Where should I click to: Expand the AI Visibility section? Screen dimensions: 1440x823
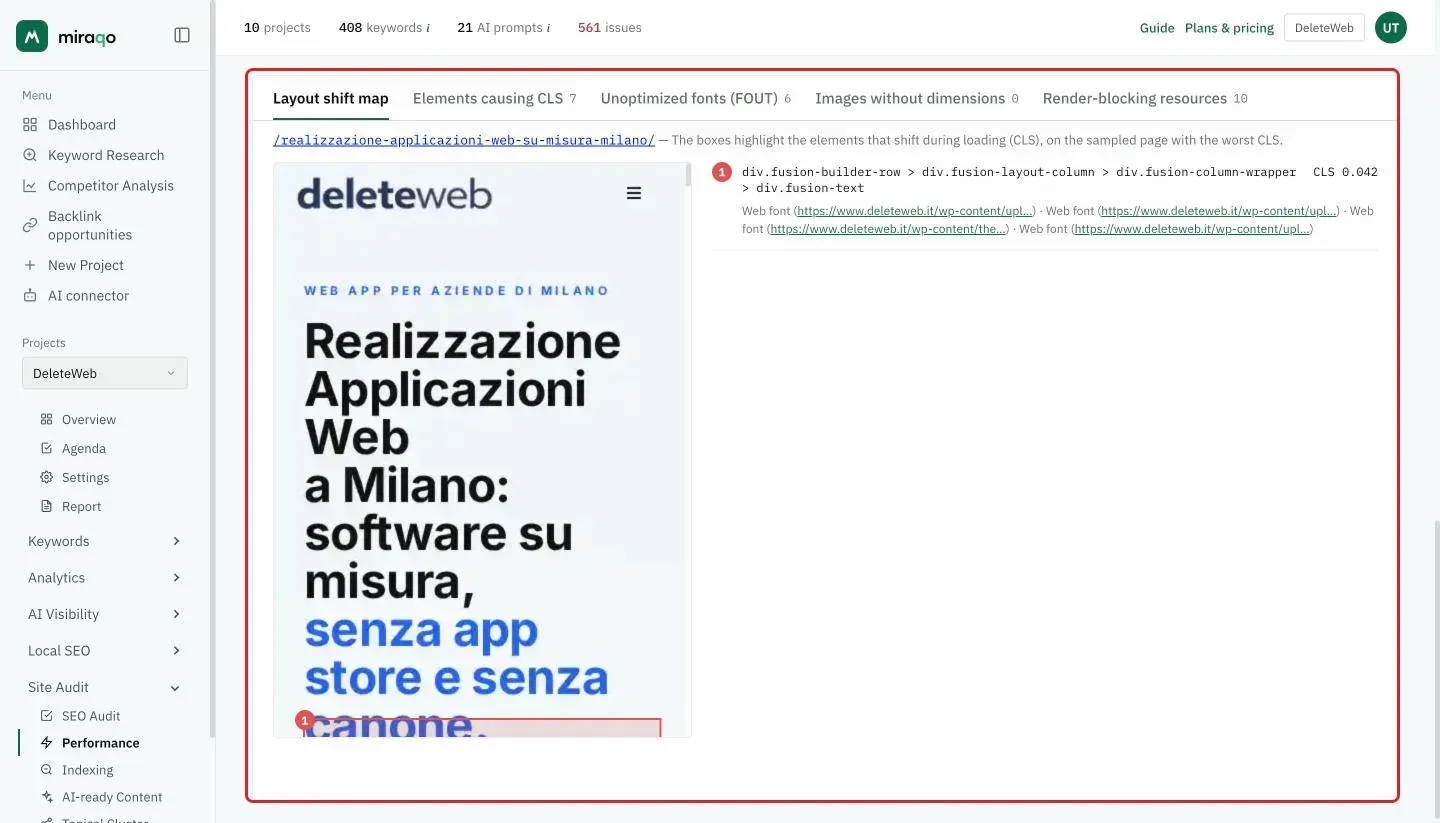105,614
